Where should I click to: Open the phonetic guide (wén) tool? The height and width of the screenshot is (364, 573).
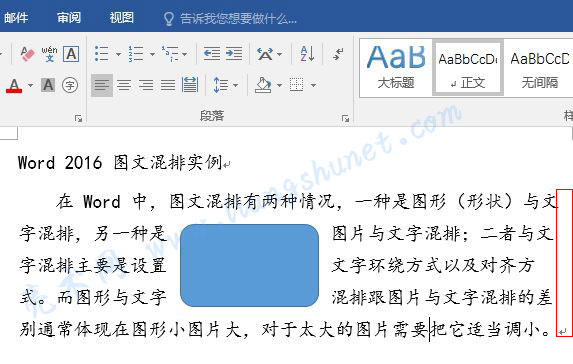pos(49,54)
